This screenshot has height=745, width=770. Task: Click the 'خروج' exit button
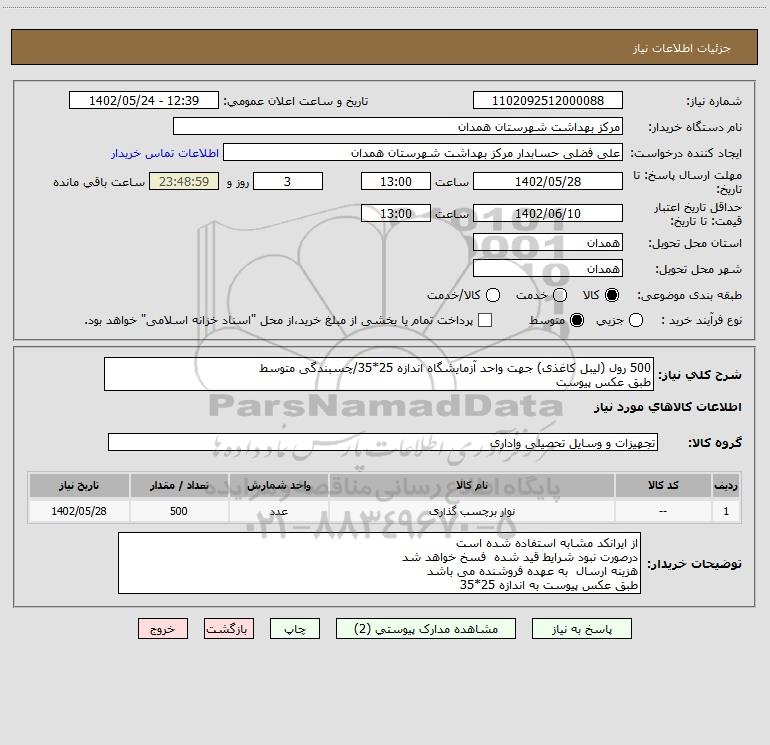coord(163,629)
